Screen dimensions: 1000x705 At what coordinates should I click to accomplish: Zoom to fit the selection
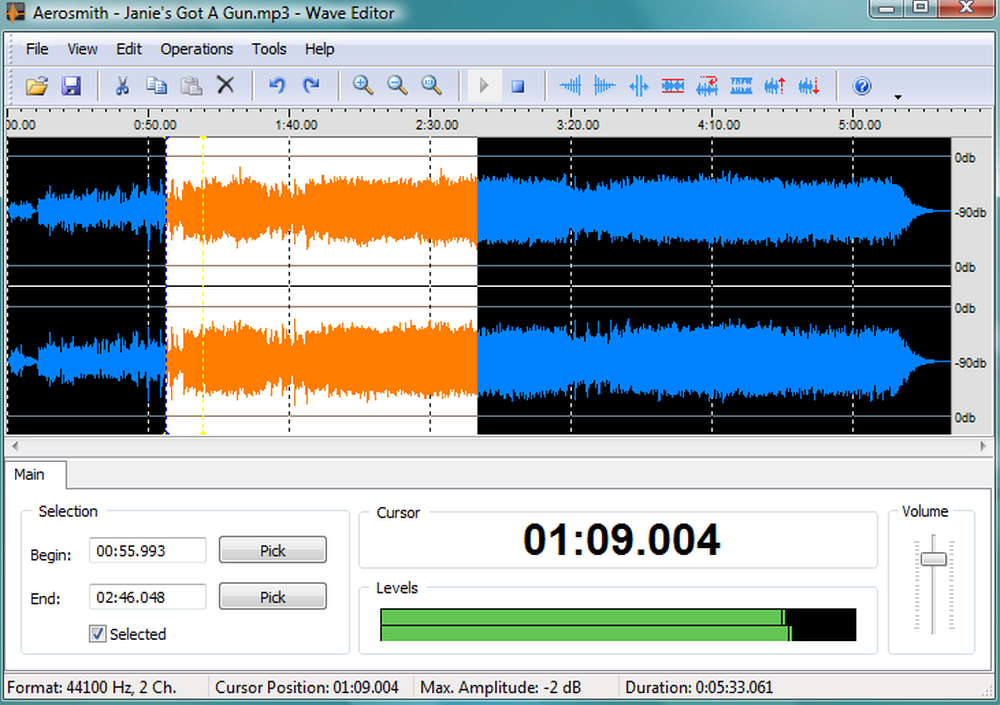(432, 85)
